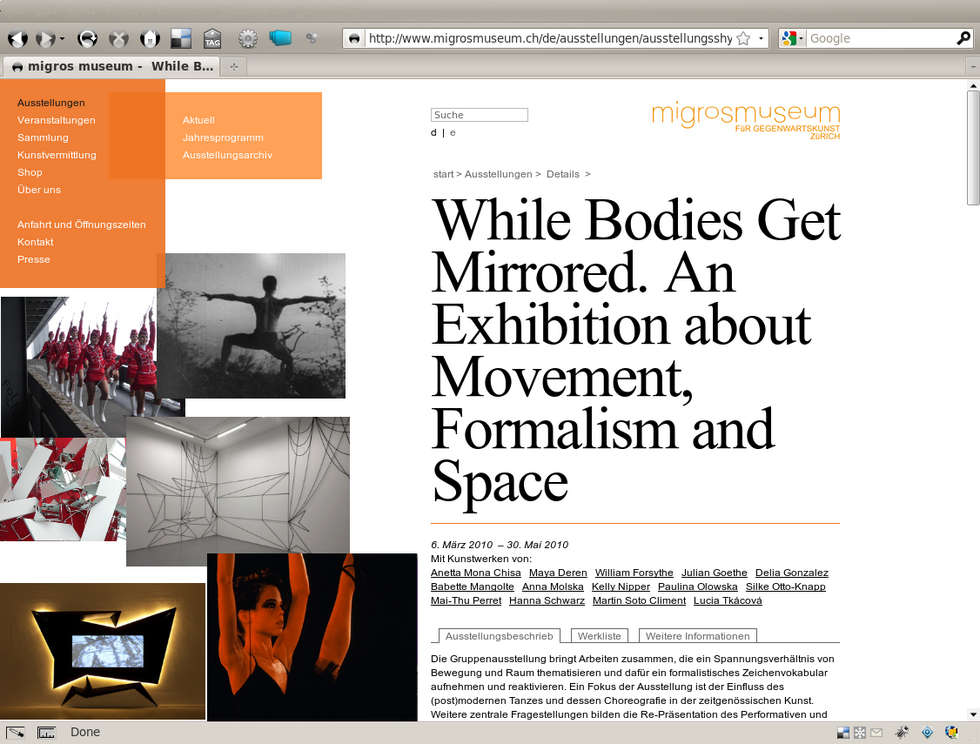Select the migros museum browser tab
Viewport: 980px width, 744px height.
tap(112, 66)
